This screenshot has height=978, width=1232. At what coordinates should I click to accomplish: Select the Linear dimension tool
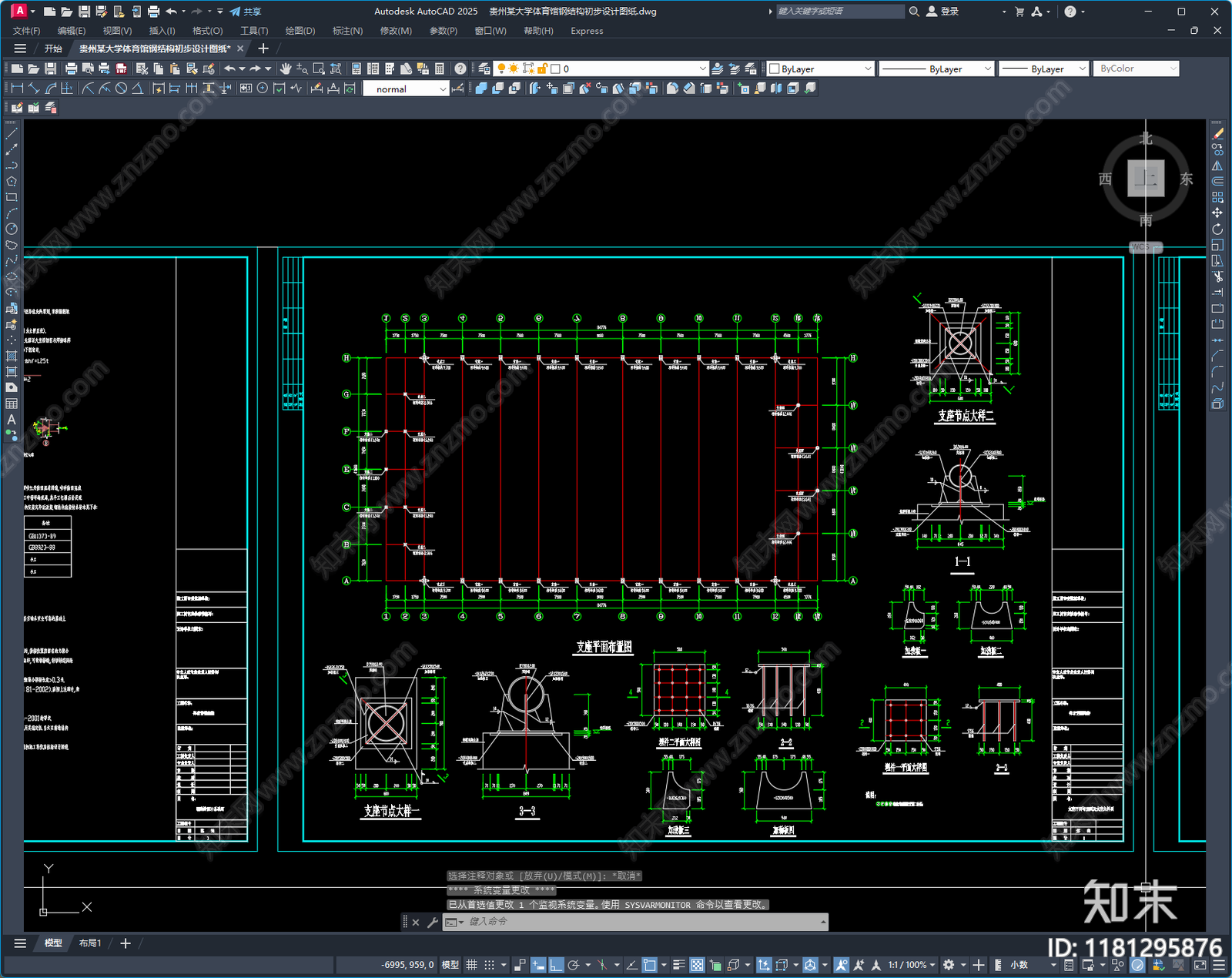[x=17, y=89]
